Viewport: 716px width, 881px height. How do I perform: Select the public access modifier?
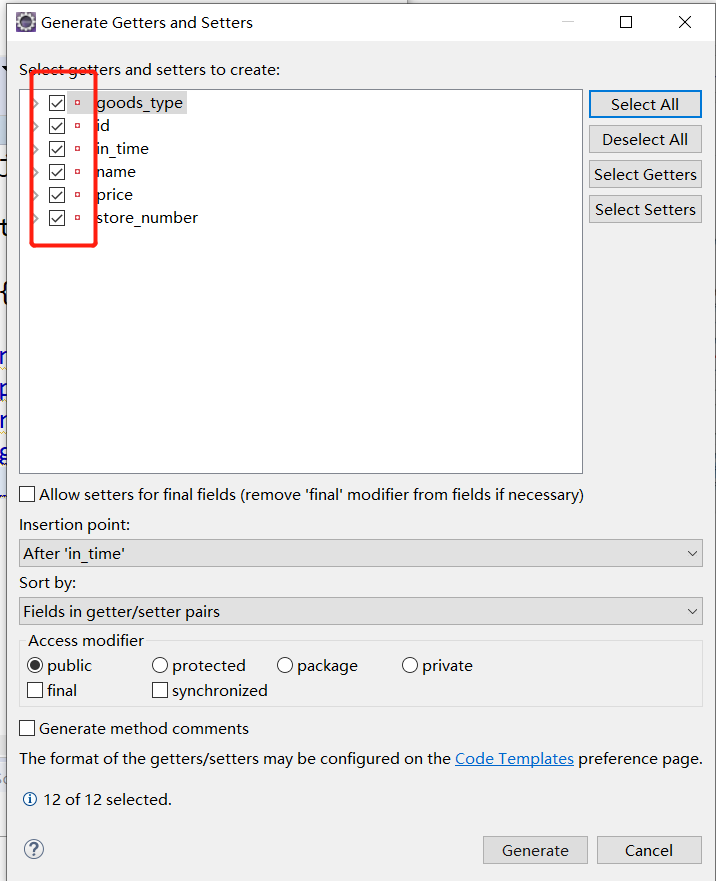pyautogui.click(x=35, y=665)
